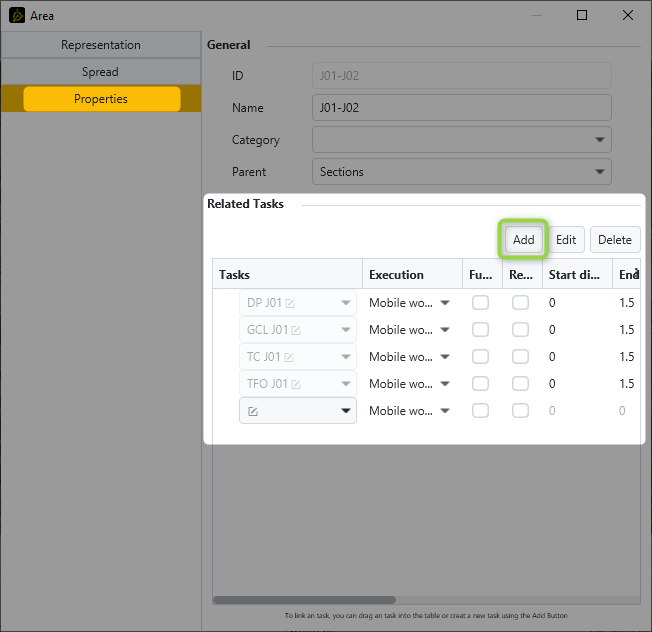Viewport: 652px width, 632px height.
Task: Expand the Parent dropdown showing Sections
Action: (x=461, y=172)
